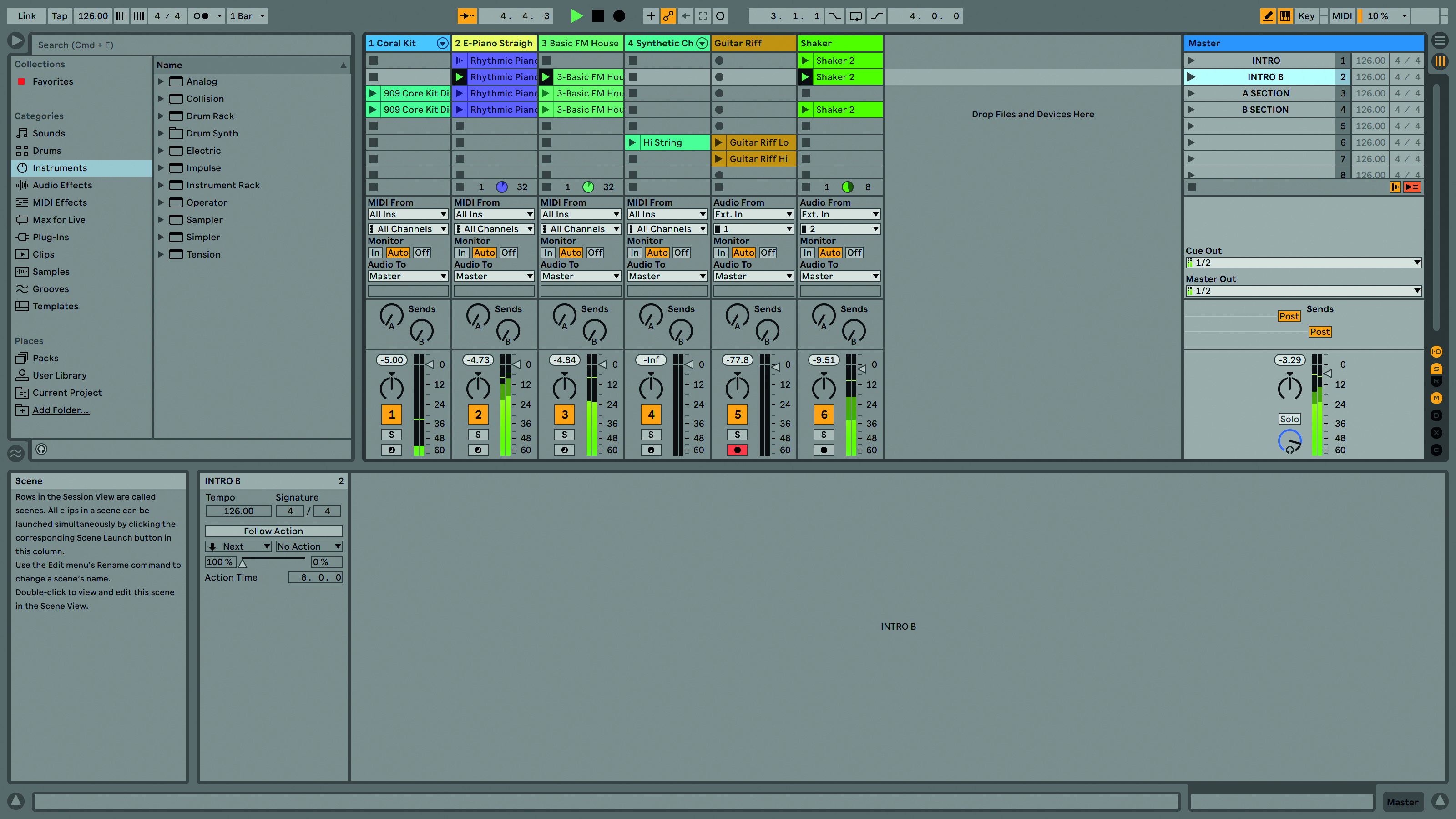Screen dimensions: 1456x819
Task: Toggle the browser show/hide triangle icon
Action: point(16,40)
